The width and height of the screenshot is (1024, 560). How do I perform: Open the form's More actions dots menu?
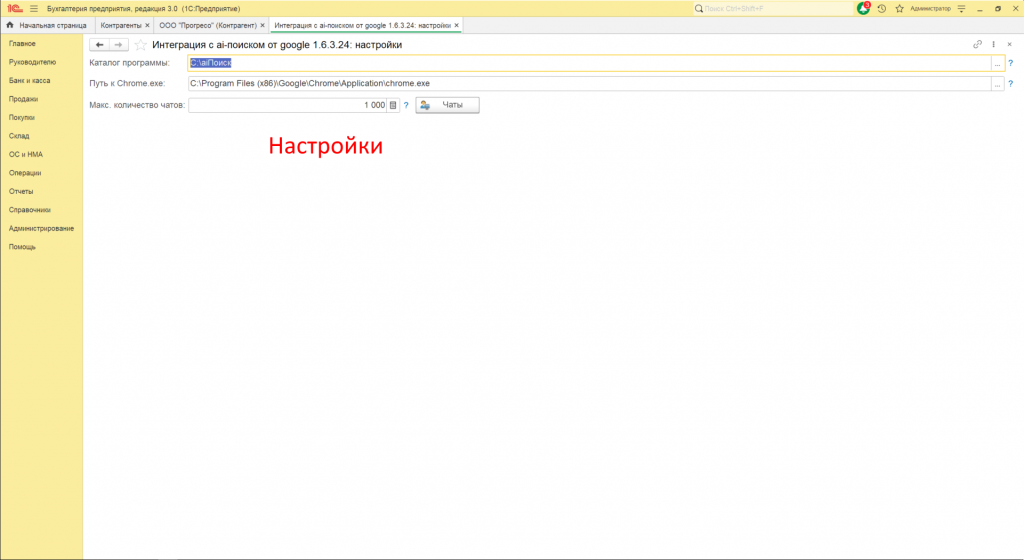point(993,44)
